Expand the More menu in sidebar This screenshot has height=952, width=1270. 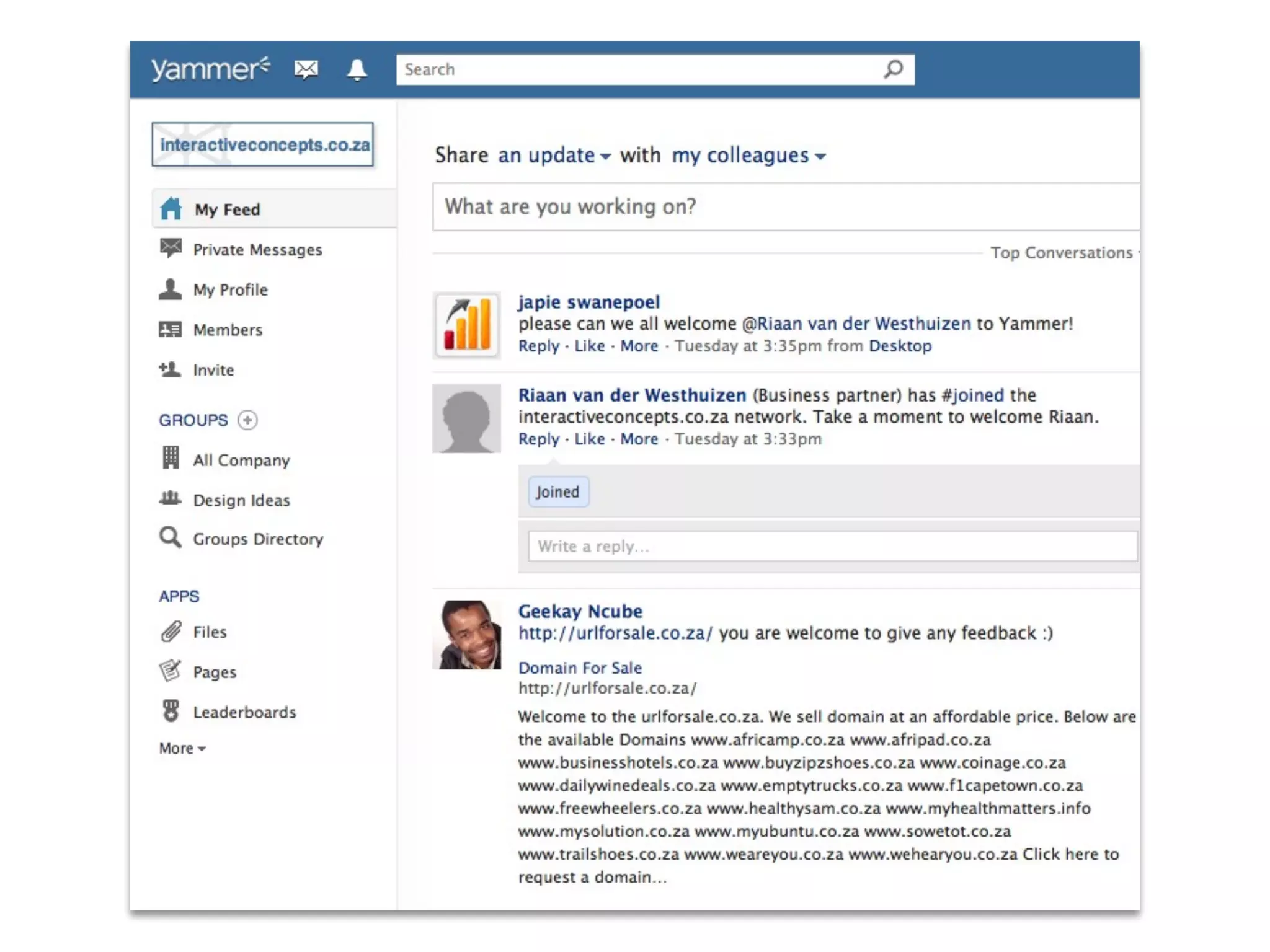coord(182,749)
